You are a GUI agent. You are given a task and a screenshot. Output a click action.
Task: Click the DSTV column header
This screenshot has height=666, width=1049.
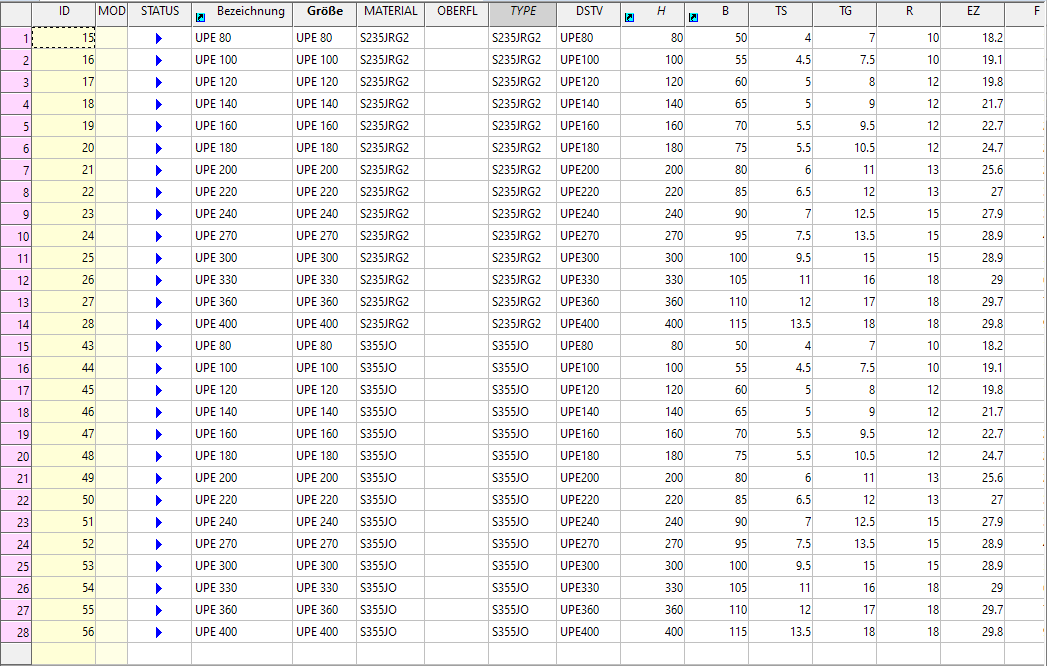point(589,12)
